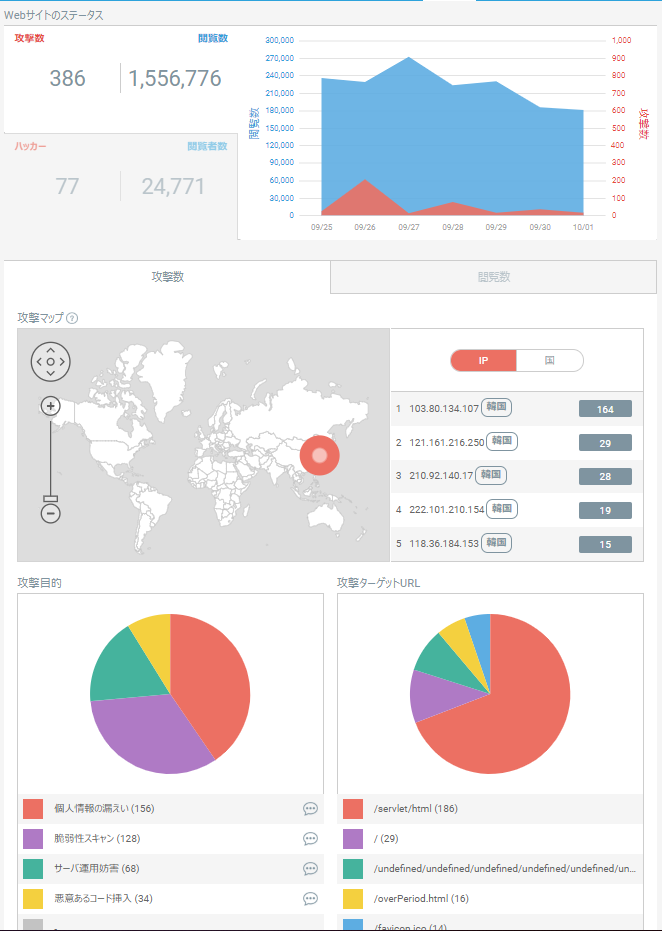This screenshot has width=662, height=931.
Task: Click the map zoom-in plus icon
Action: coord(50,406)
